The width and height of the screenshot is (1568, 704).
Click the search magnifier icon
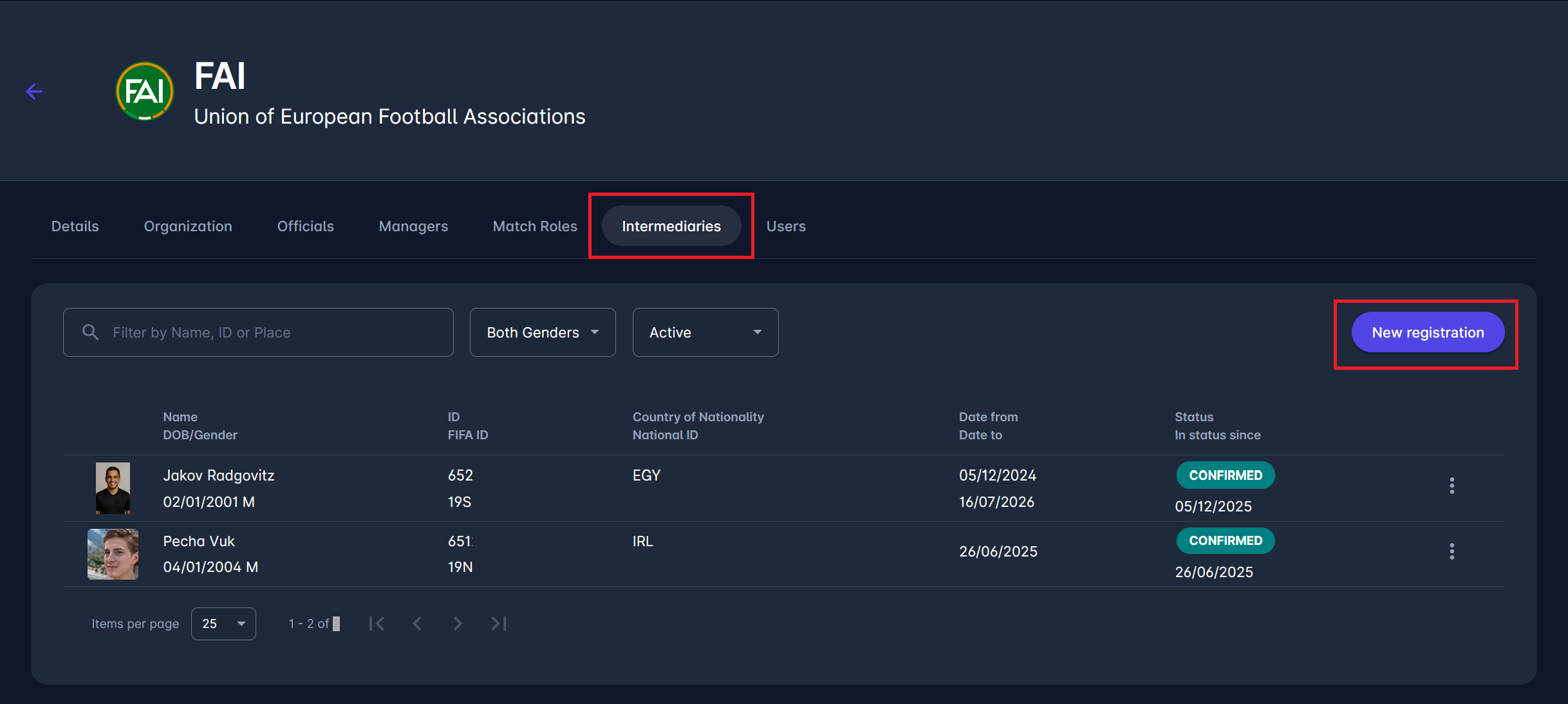pos(91,332)
